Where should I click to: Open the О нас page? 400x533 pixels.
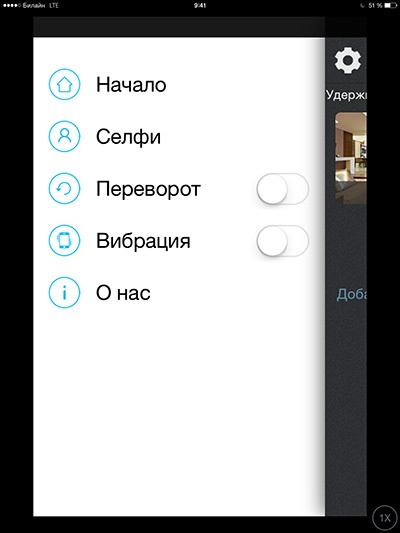pos(123,293)
